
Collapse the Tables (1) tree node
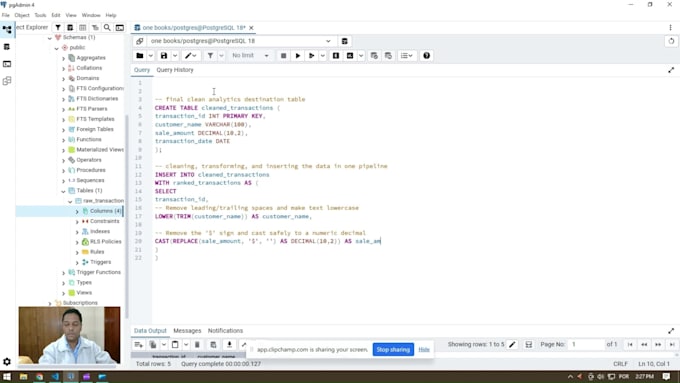point(63,191)
